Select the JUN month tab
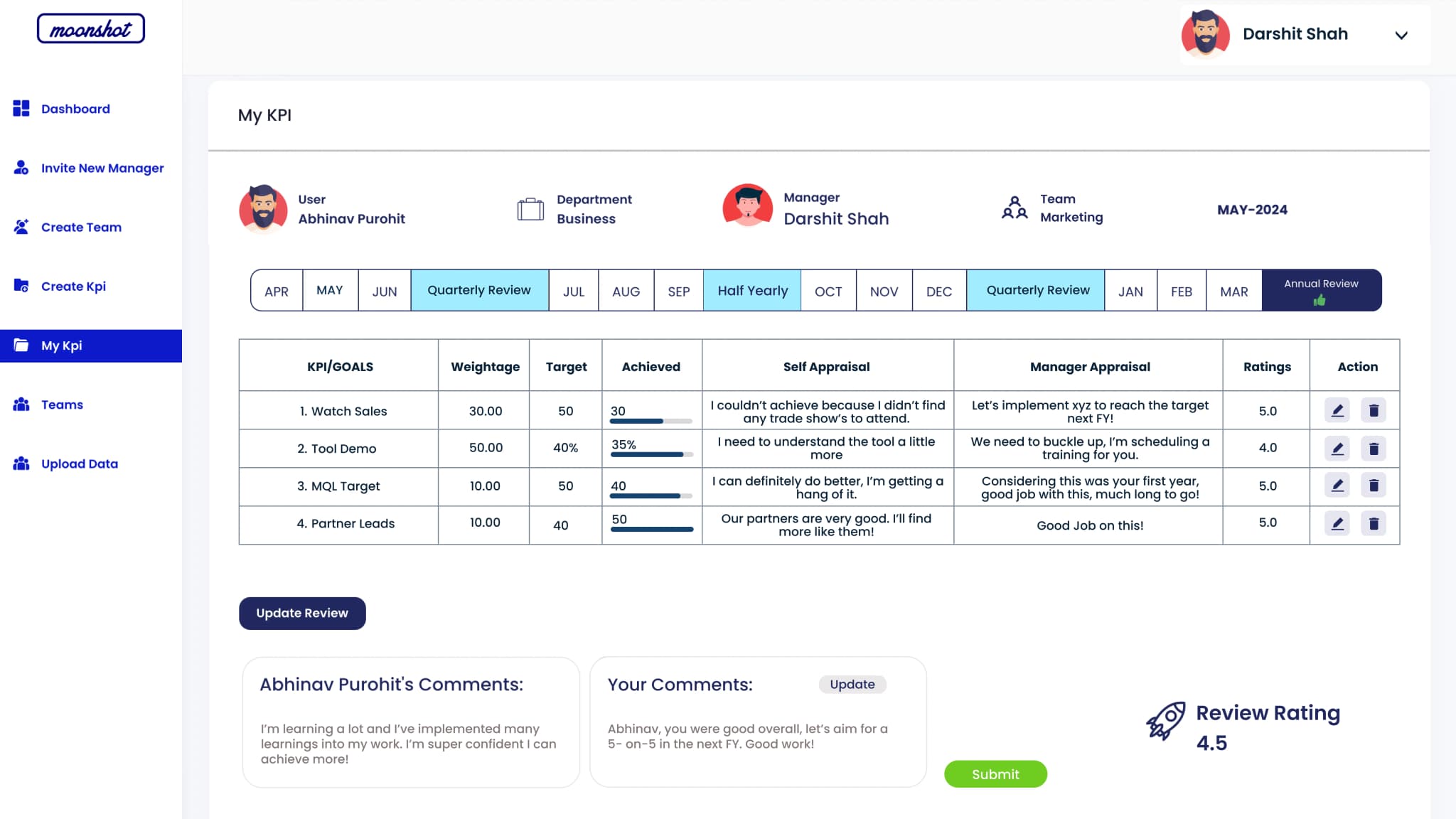 pos(384,291)
